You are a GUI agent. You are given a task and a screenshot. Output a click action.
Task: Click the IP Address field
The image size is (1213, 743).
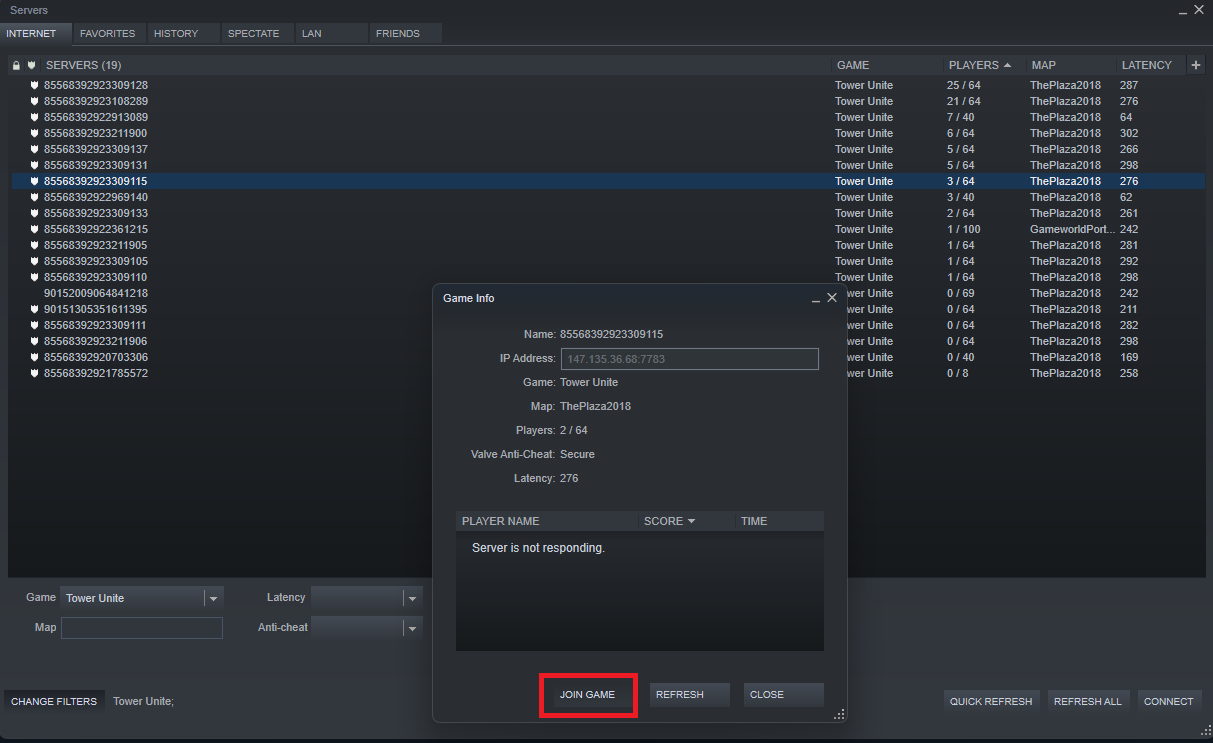coord(689,359)
